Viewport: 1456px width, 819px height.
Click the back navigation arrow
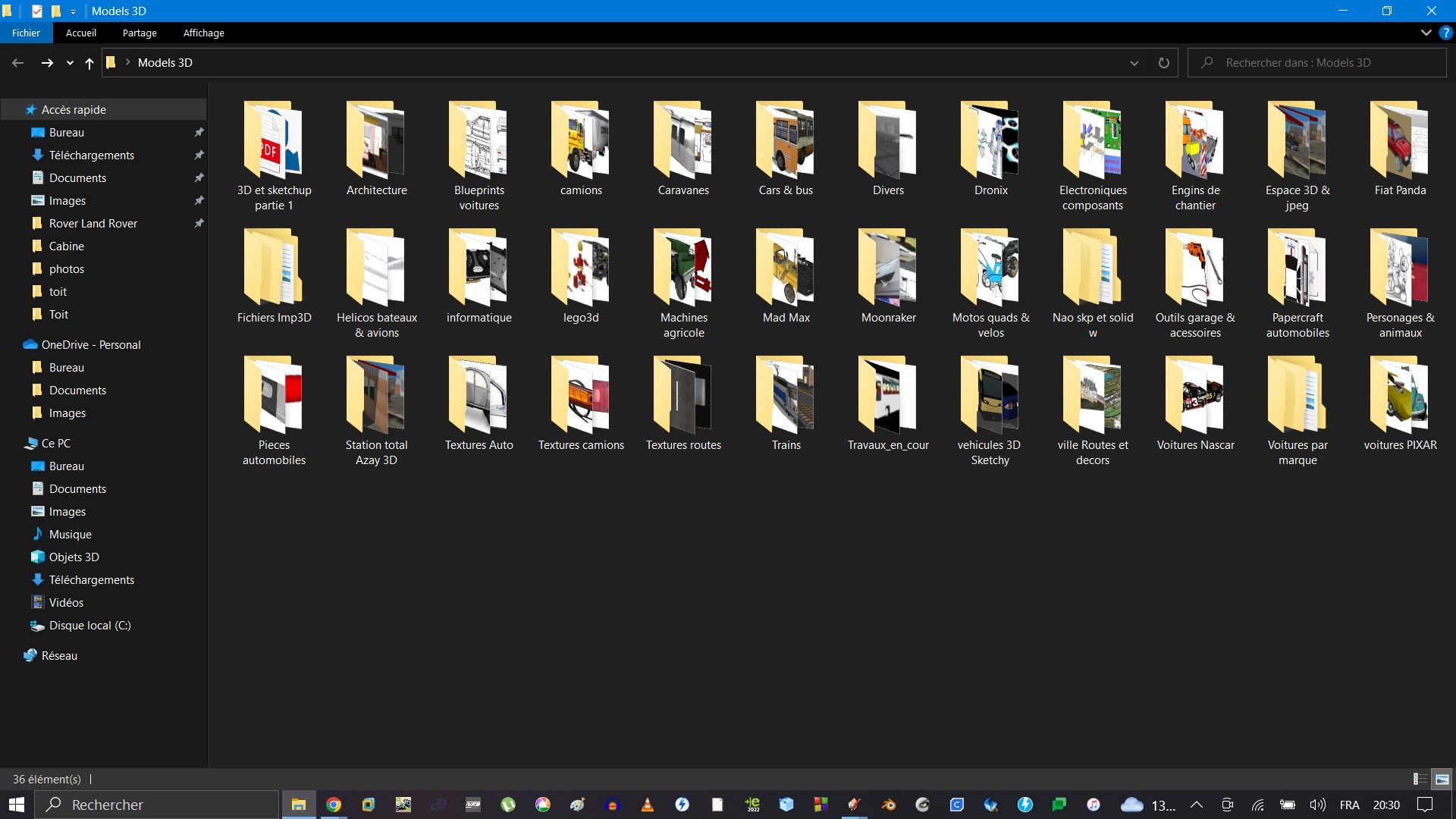click(x=18, y=63)
